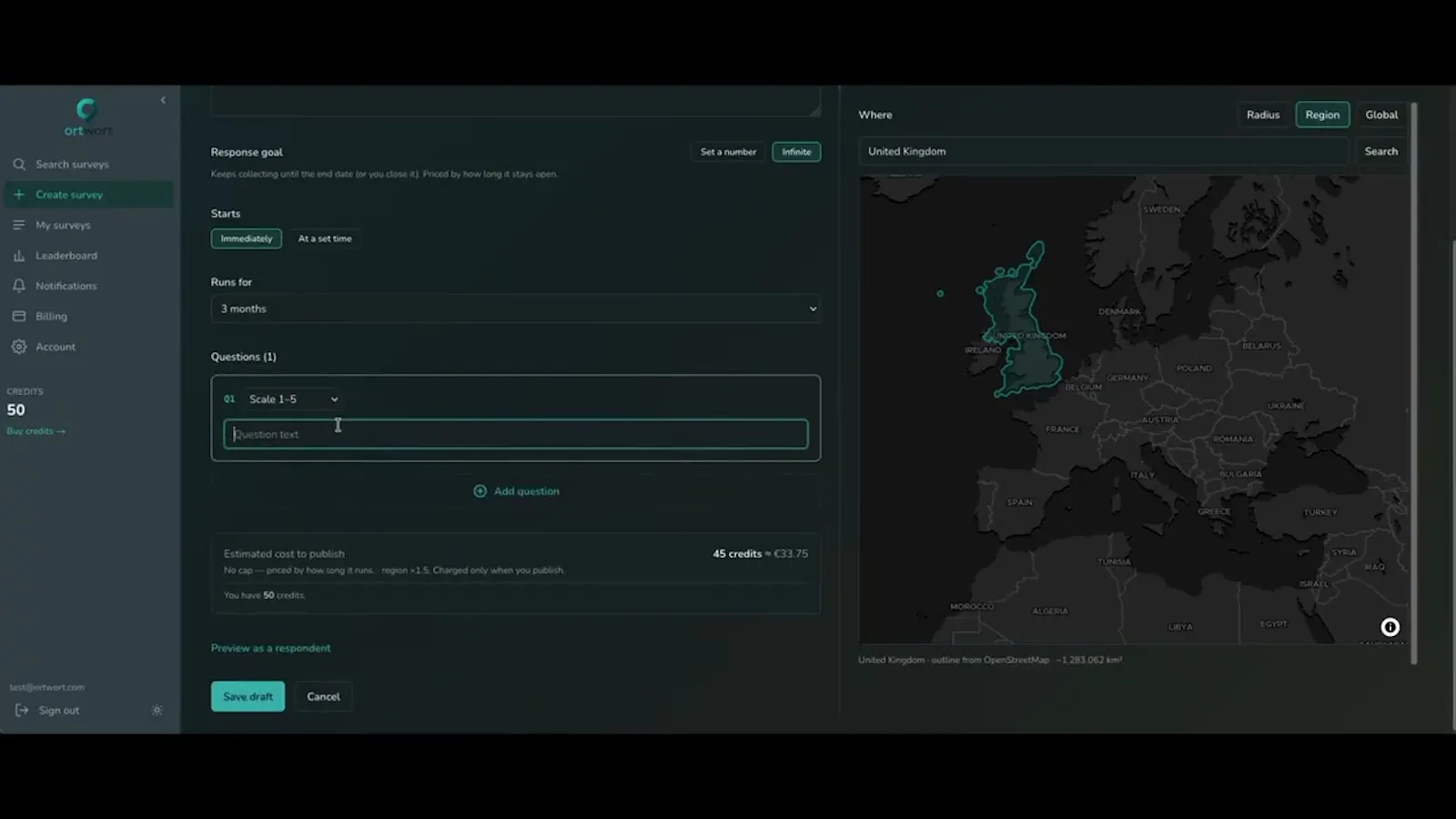1456x819 pixels.
Task: Open the Scale 1-5 question type dropdown
Action: (x=293, y=399)
